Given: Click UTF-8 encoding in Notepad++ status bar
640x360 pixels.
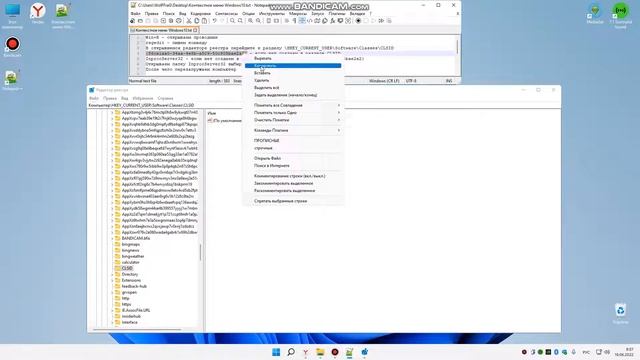Looking at the screenshot, I should pyautogui.click(x=411, y=81).
